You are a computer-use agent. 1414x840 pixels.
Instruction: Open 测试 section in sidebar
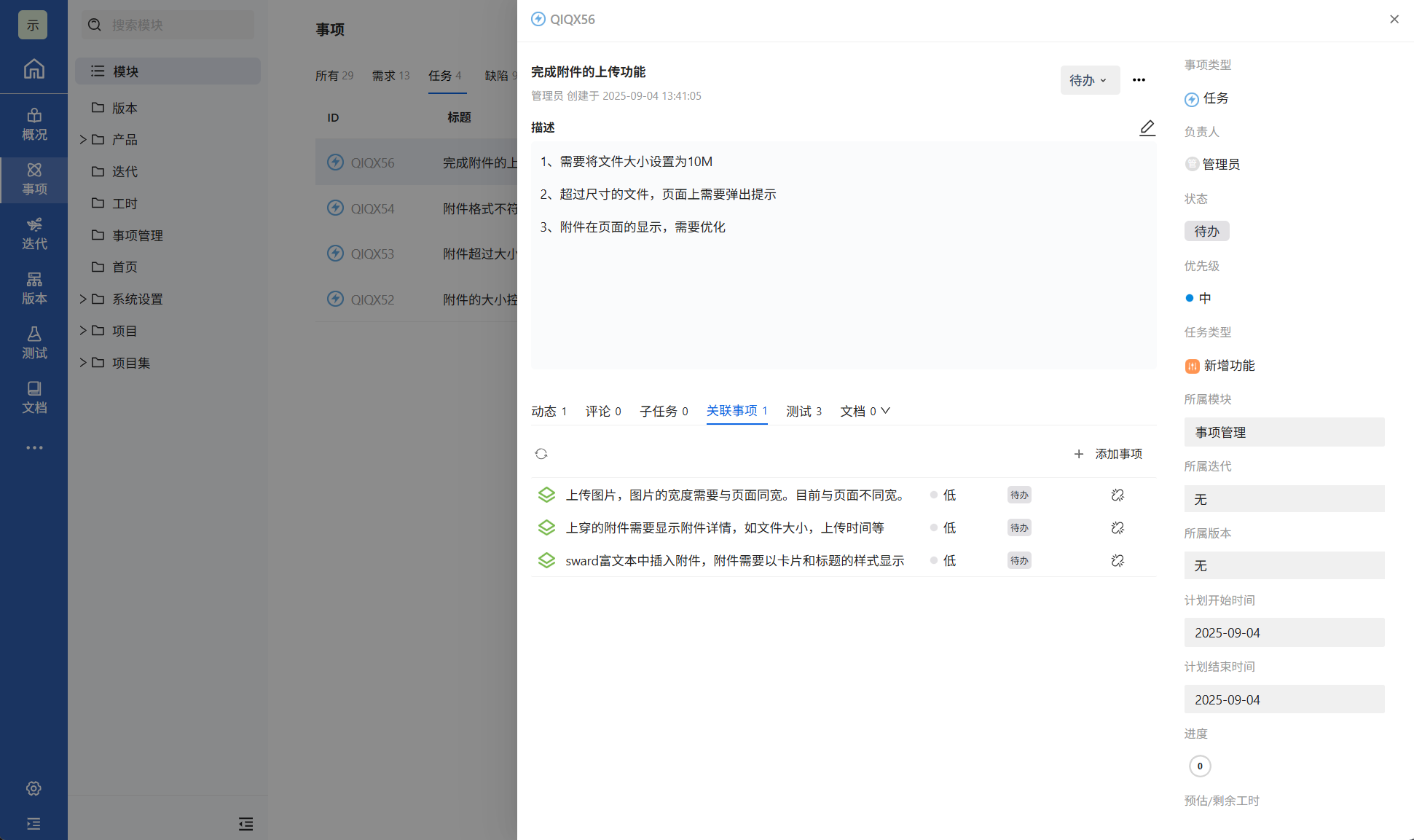pos(34,342)
